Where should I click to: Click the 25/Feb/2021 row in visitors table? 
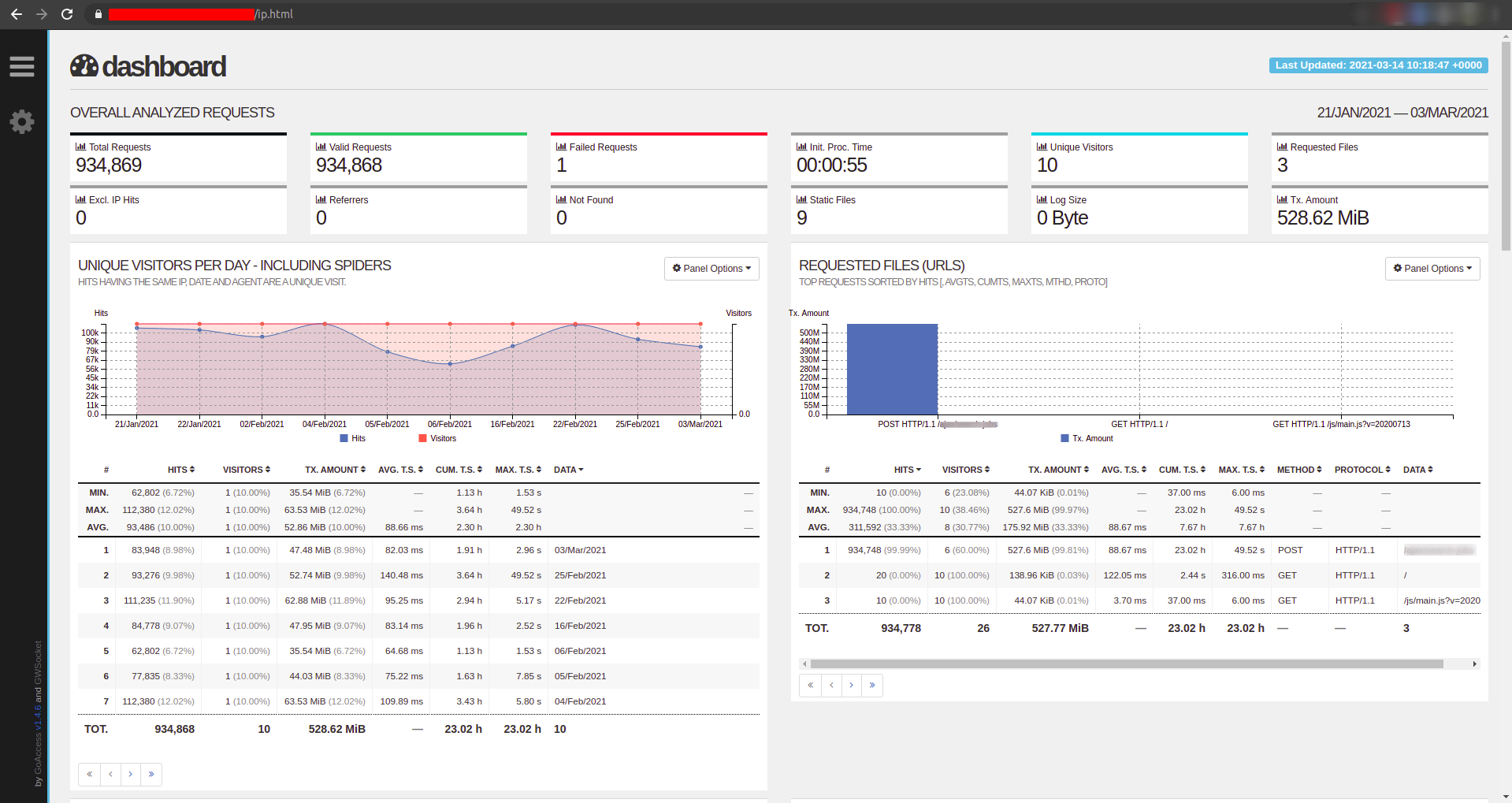point(418,575)
